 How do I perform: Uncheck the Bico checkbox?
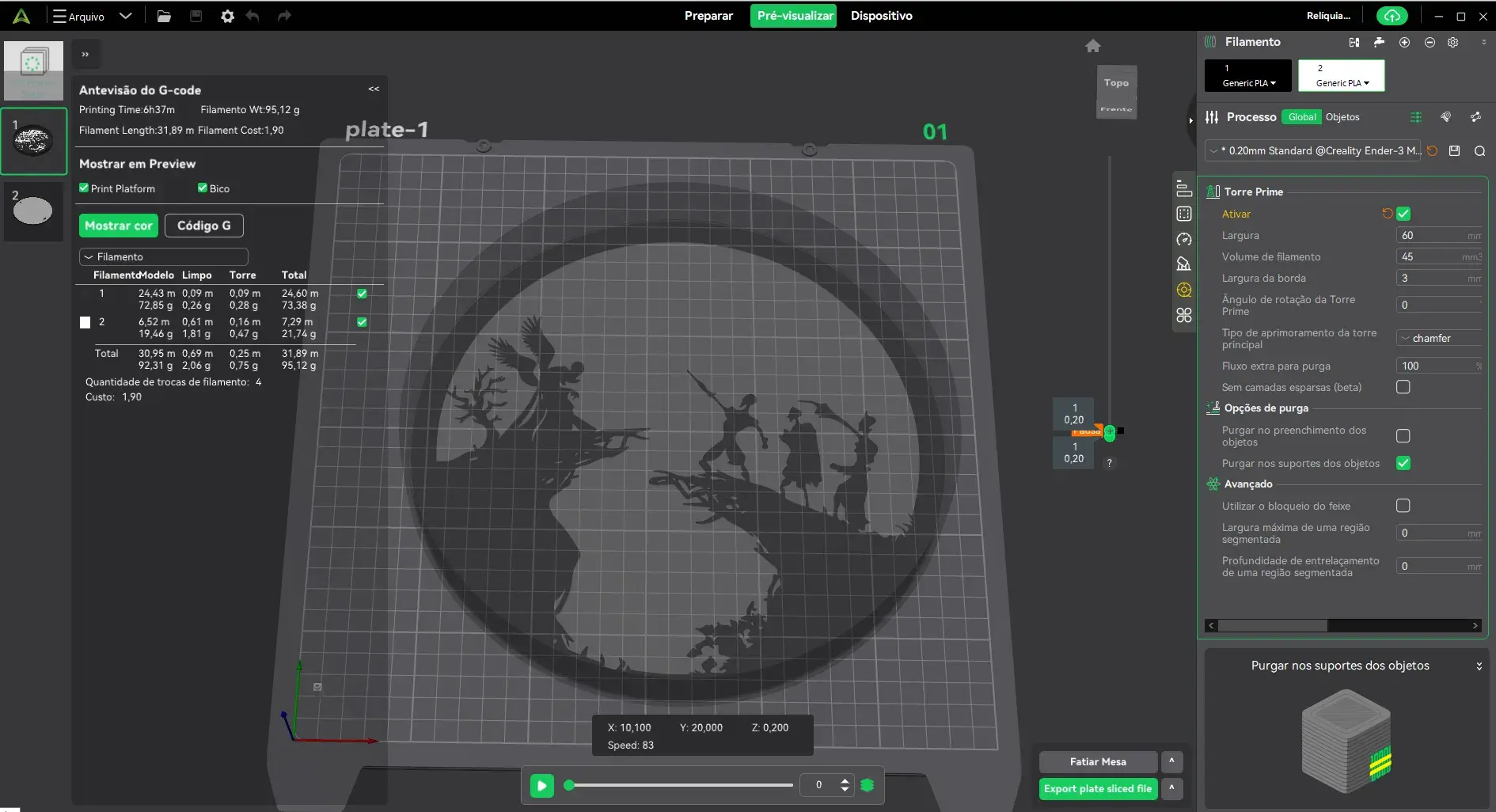203,188
